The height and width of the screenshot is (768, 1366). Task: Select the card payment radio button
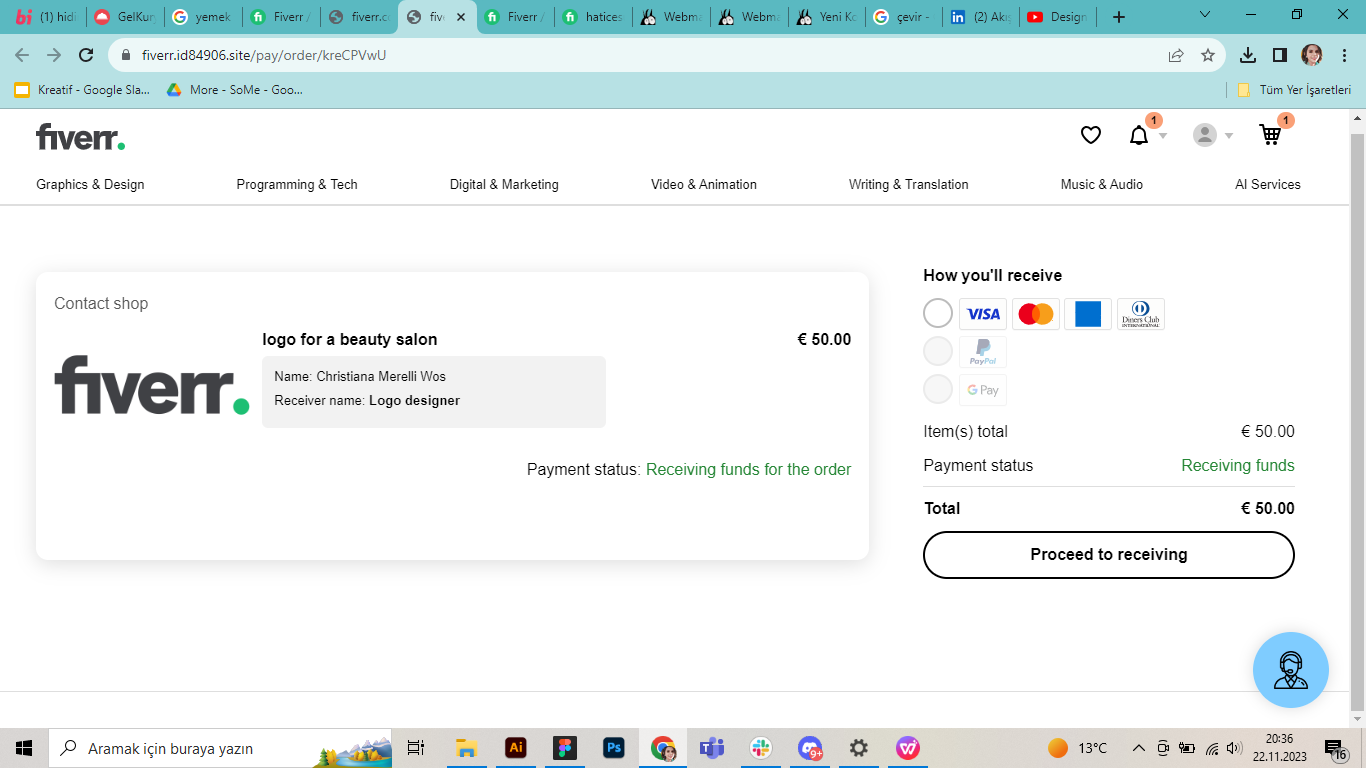(x=938, y=314)
